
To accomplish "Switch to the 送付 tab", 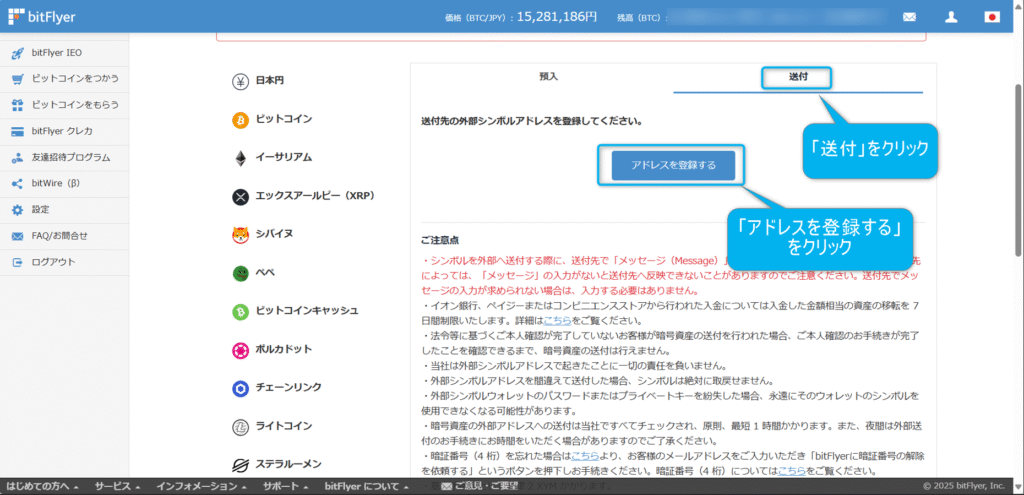I will [798, 77].
